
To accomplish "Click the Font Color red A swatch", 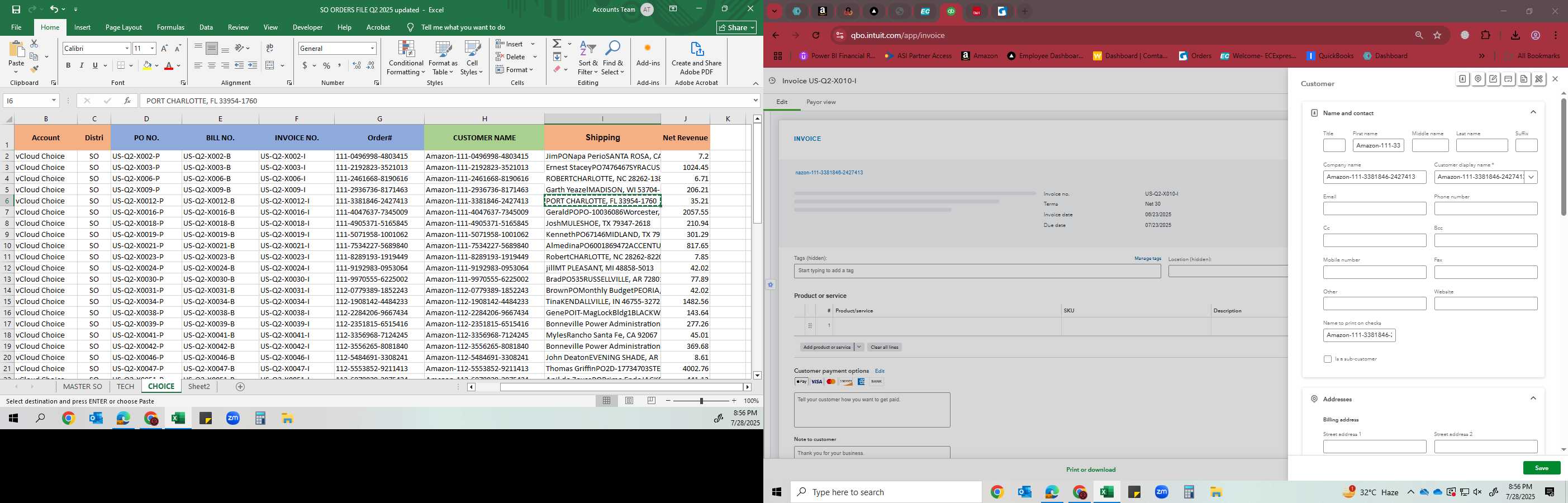I will [169, 65].
